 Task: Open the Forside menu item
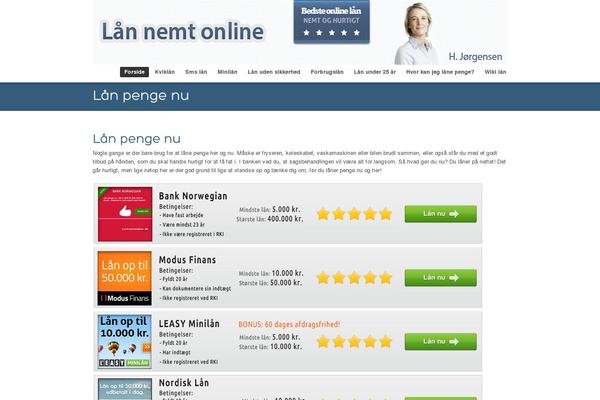[134, 72]
